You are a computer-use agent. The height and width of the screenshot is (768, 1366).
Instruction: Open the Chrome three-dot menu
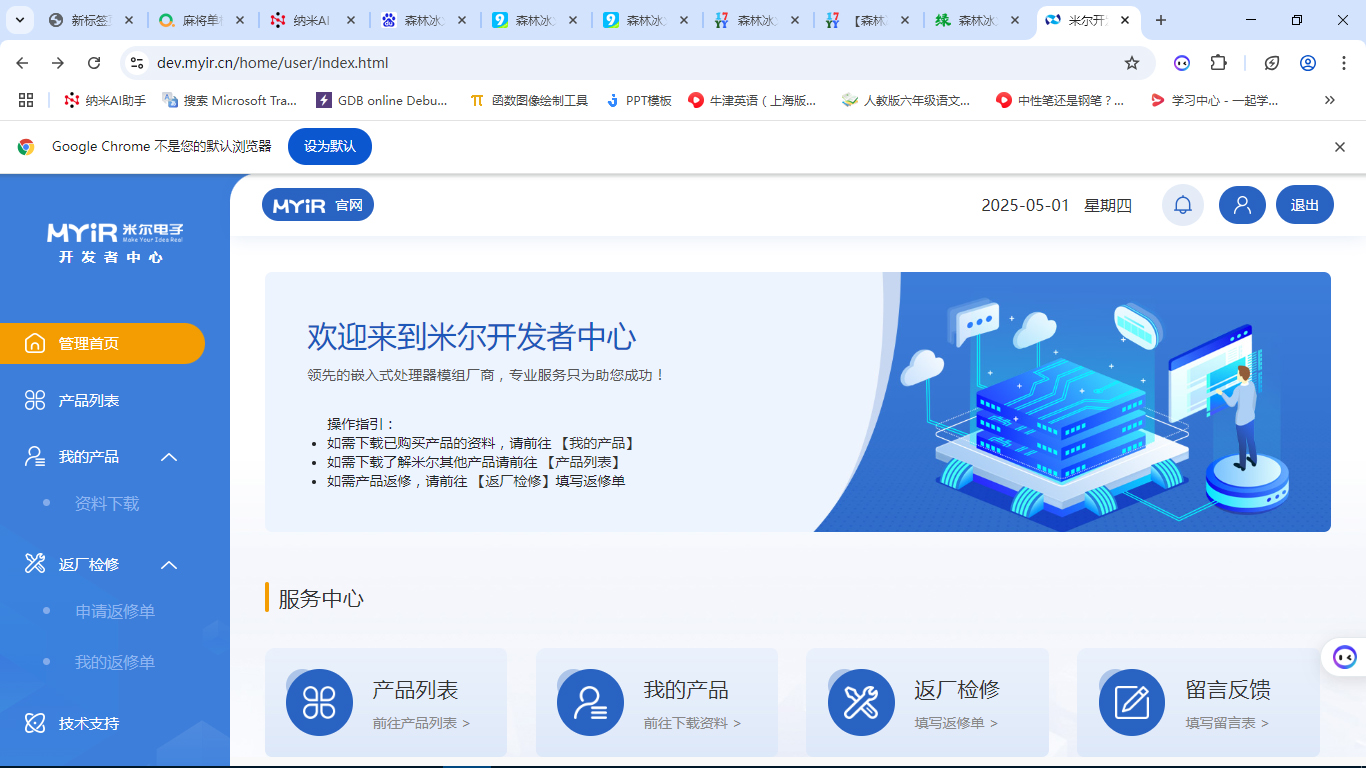click(x=1343, y=63)
